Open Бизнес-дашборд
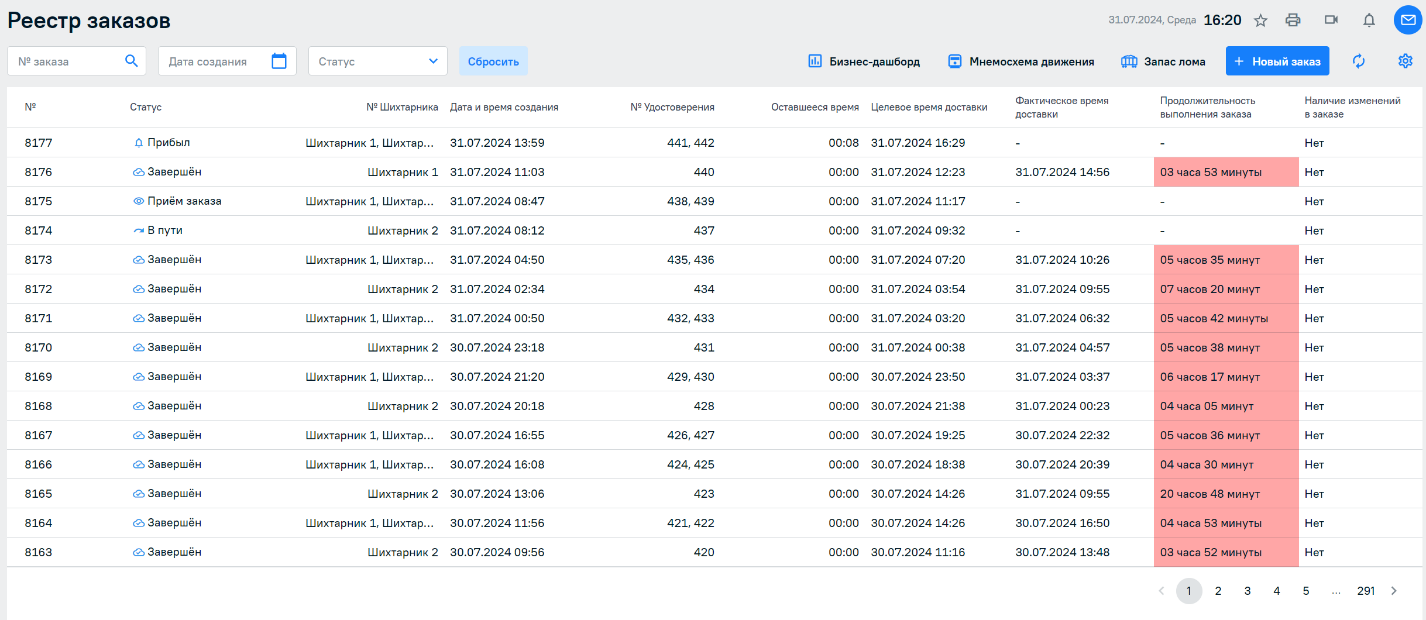Image resolution: width=1426 pixels, height=620 pixels. point(864,61)
